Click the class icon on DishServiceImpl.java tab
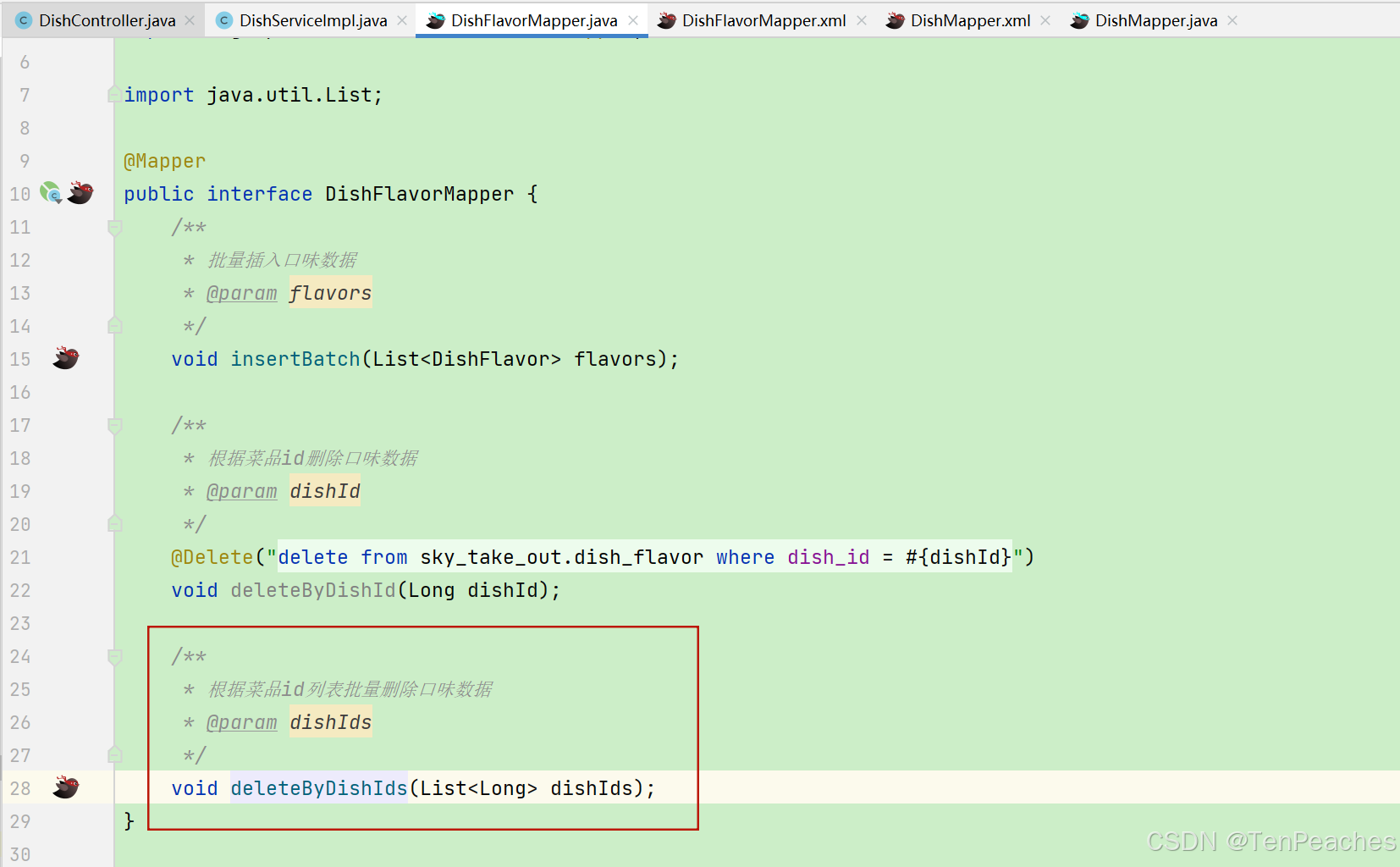Image resolution: width=1400 pixels, height=867 pixels. [x=224, y=20]
